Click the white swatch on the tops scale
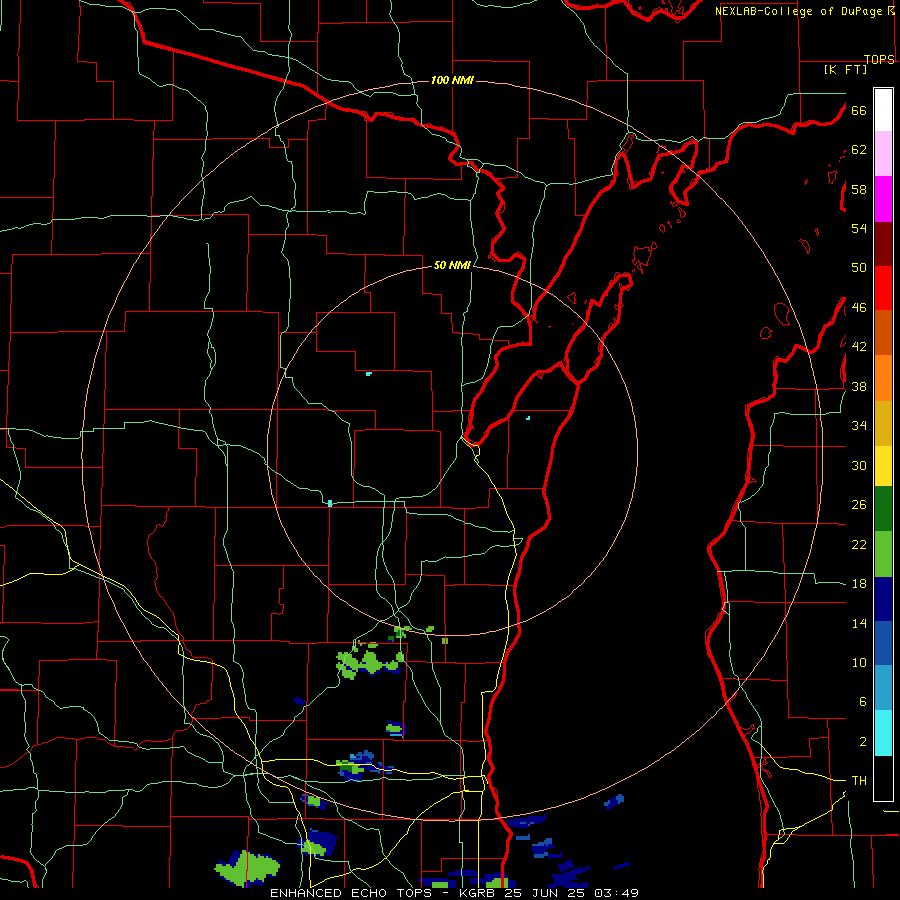Image resolution: width=900 pixels, height=900 pixels. tap(883, 110)
